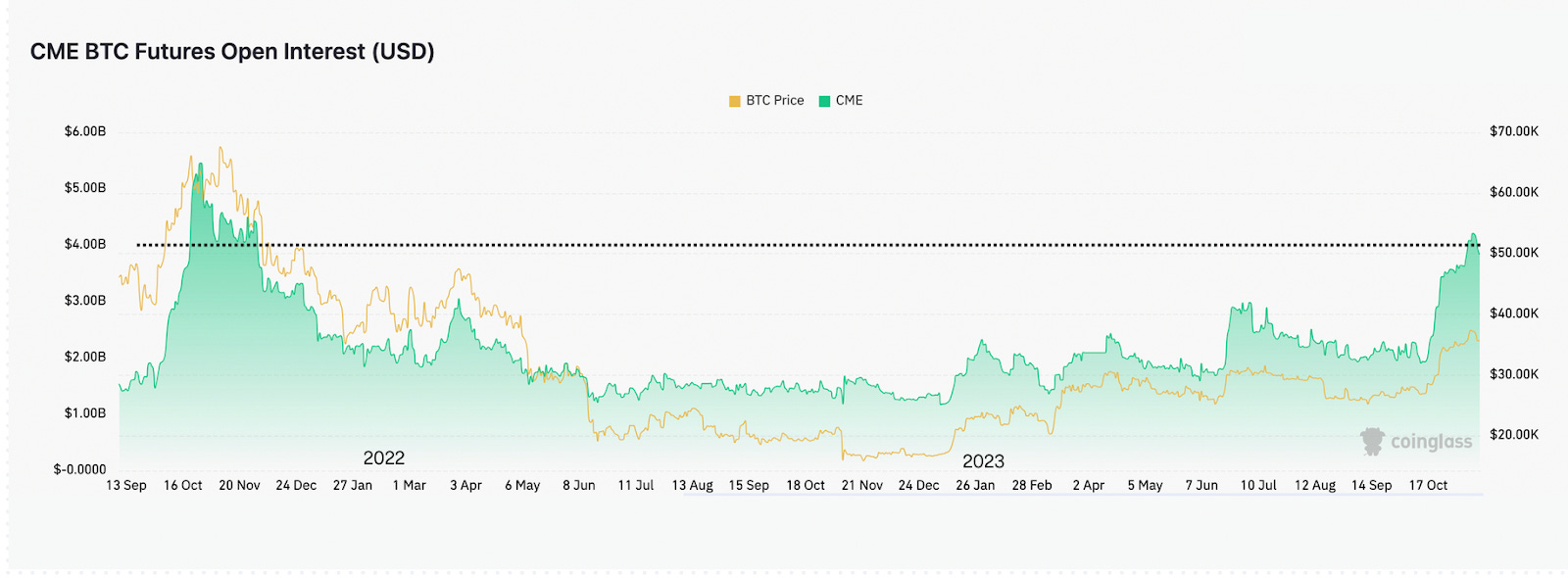Click the '13 Sep' date label

126,486
